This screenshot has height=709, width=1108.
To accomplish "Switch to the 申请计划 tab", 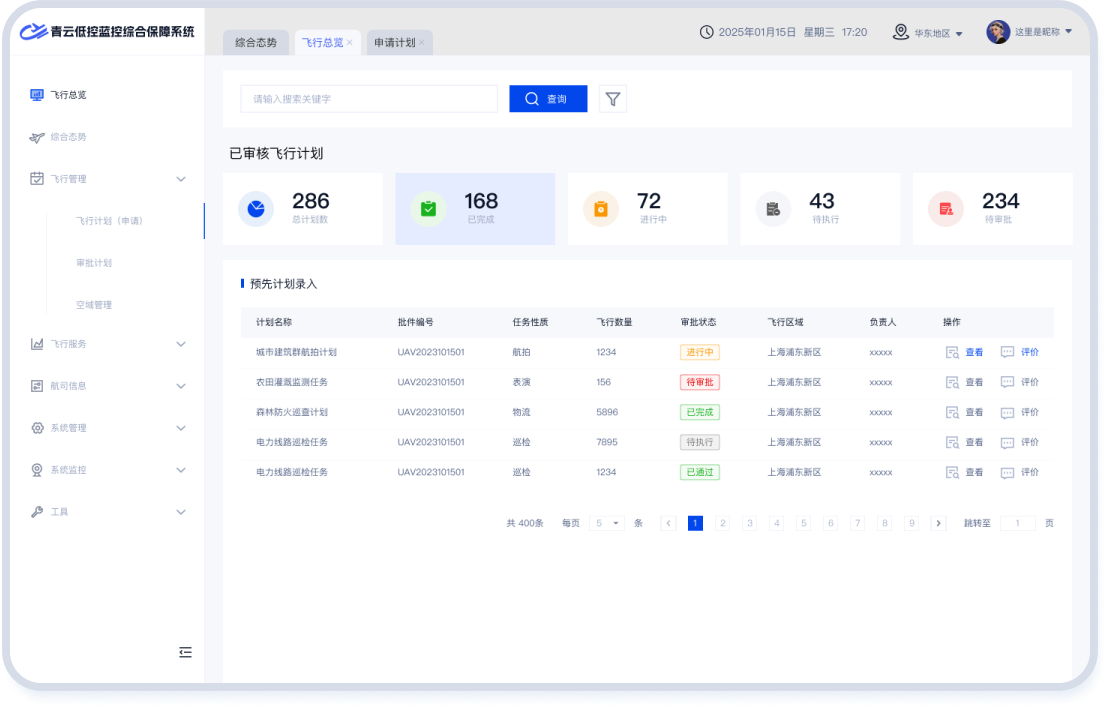I will point(394,43).
